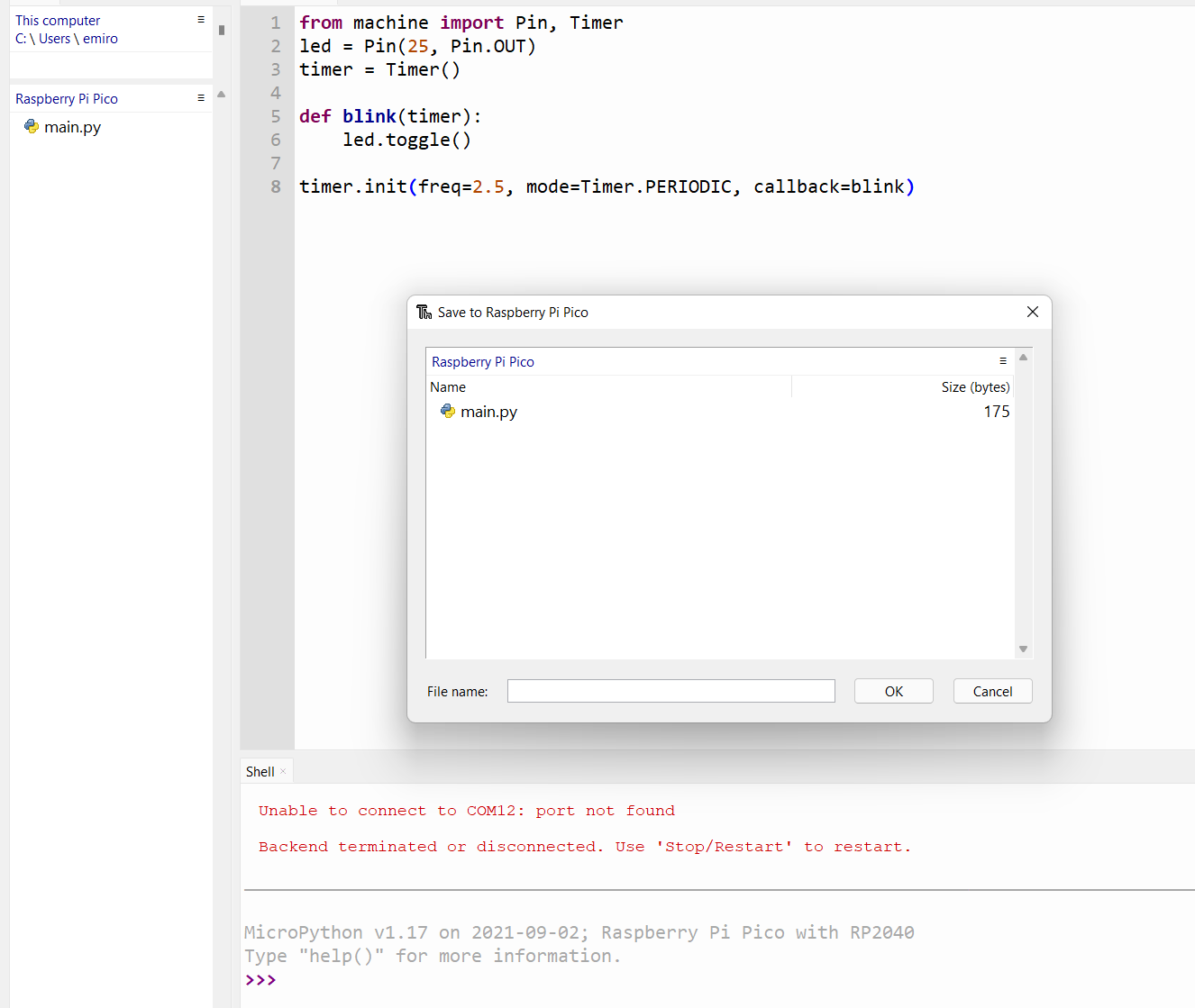Screen dimensions: 1195x1008
Task: Click line number 8 in the gutter
Action: (276, 186)
